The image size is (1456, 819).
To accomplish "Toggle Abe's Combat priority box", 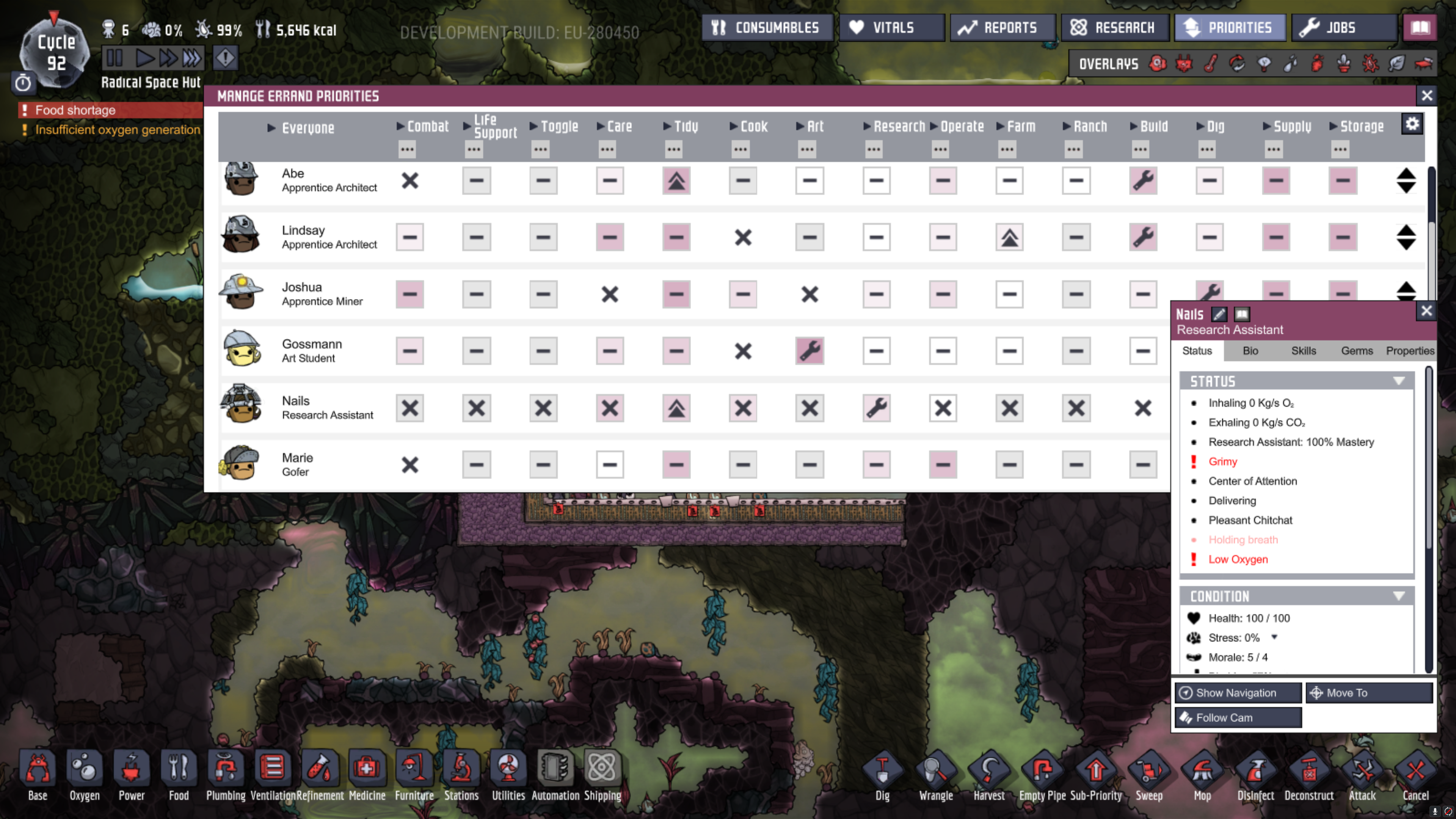I will click(x=410, y=181).
